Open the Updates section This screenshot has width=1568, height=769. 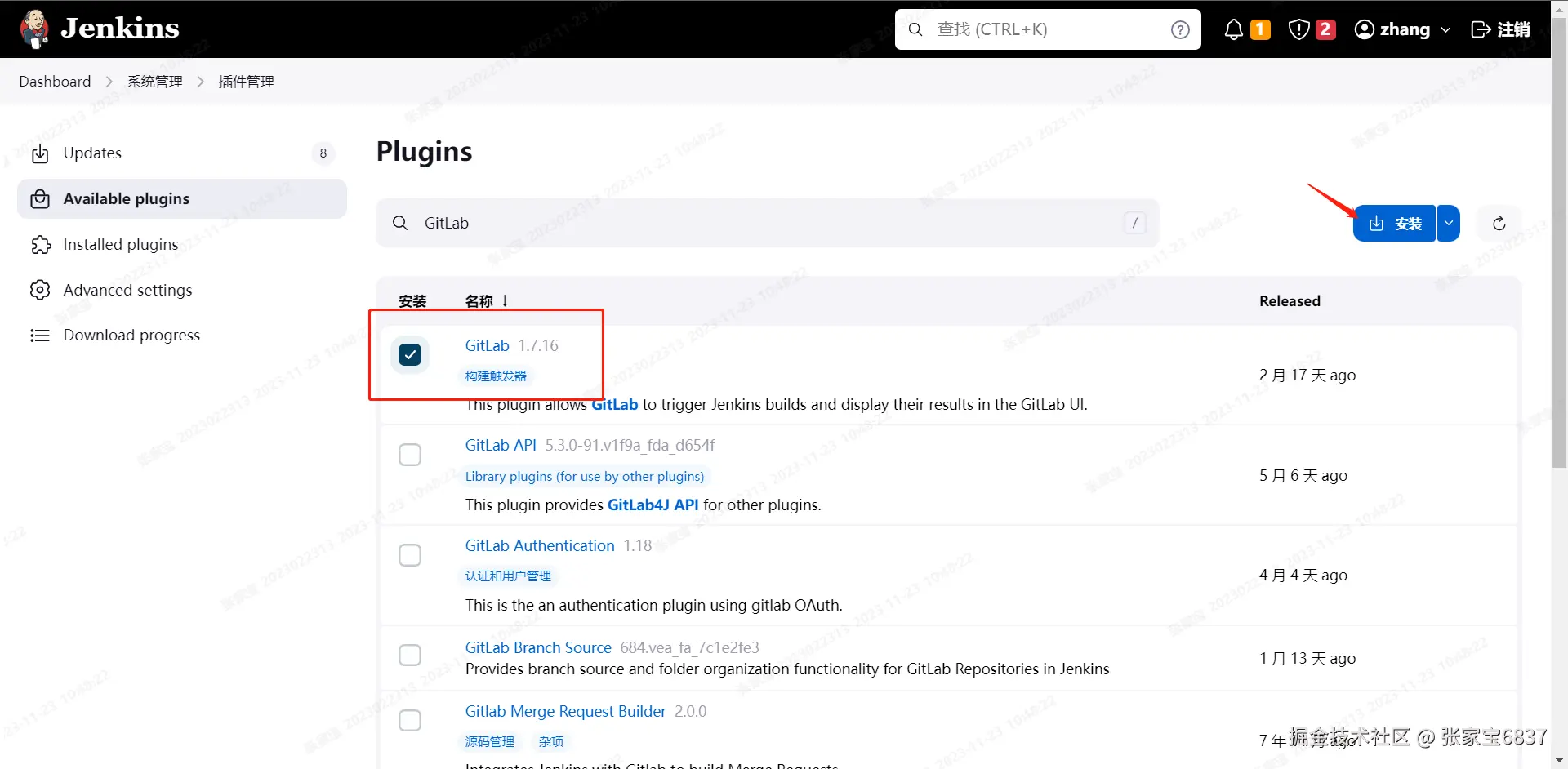(x=182, y=153)
